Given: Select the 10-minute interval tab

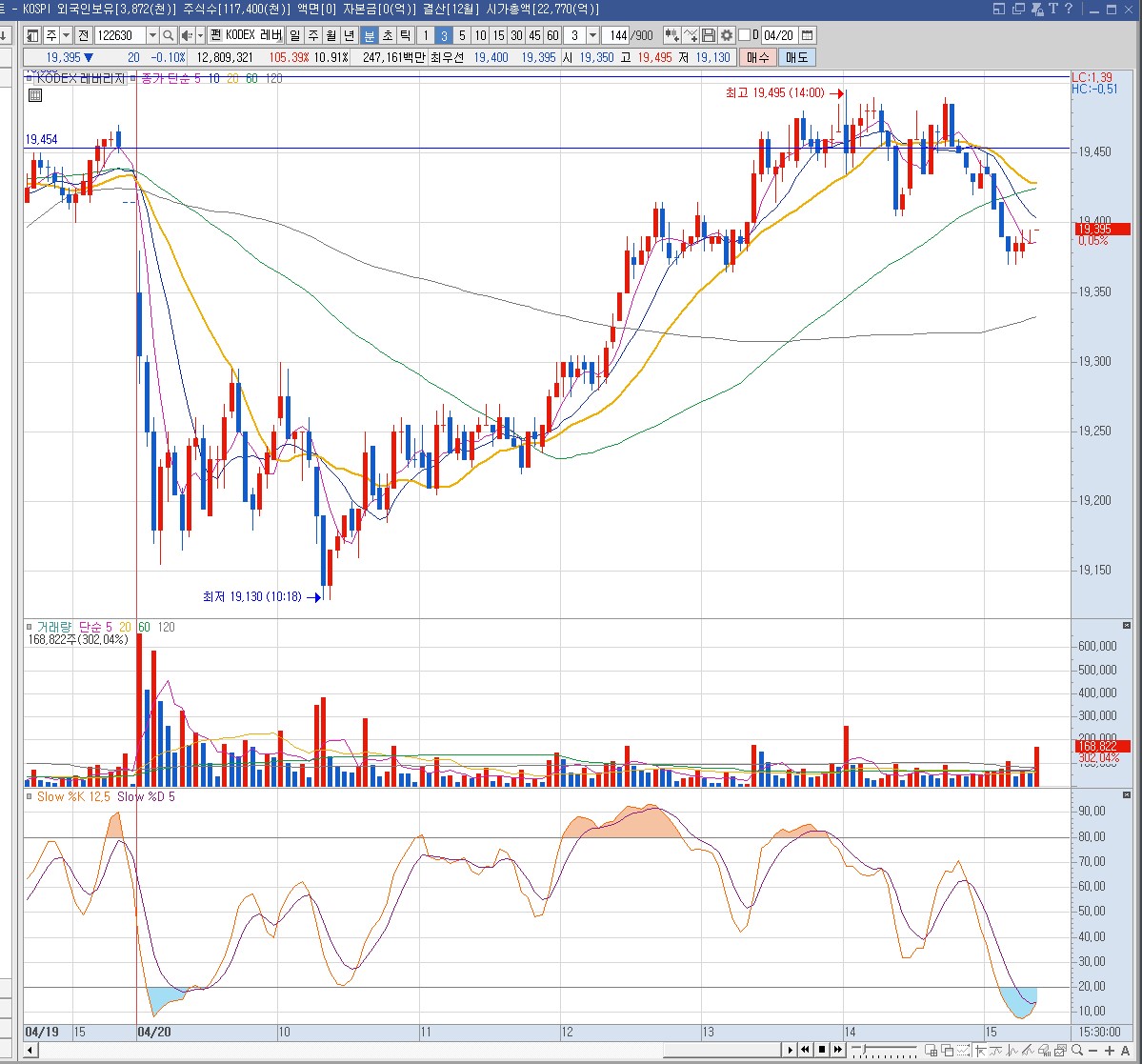Looking at the screenshot, I should click(480, 35).
